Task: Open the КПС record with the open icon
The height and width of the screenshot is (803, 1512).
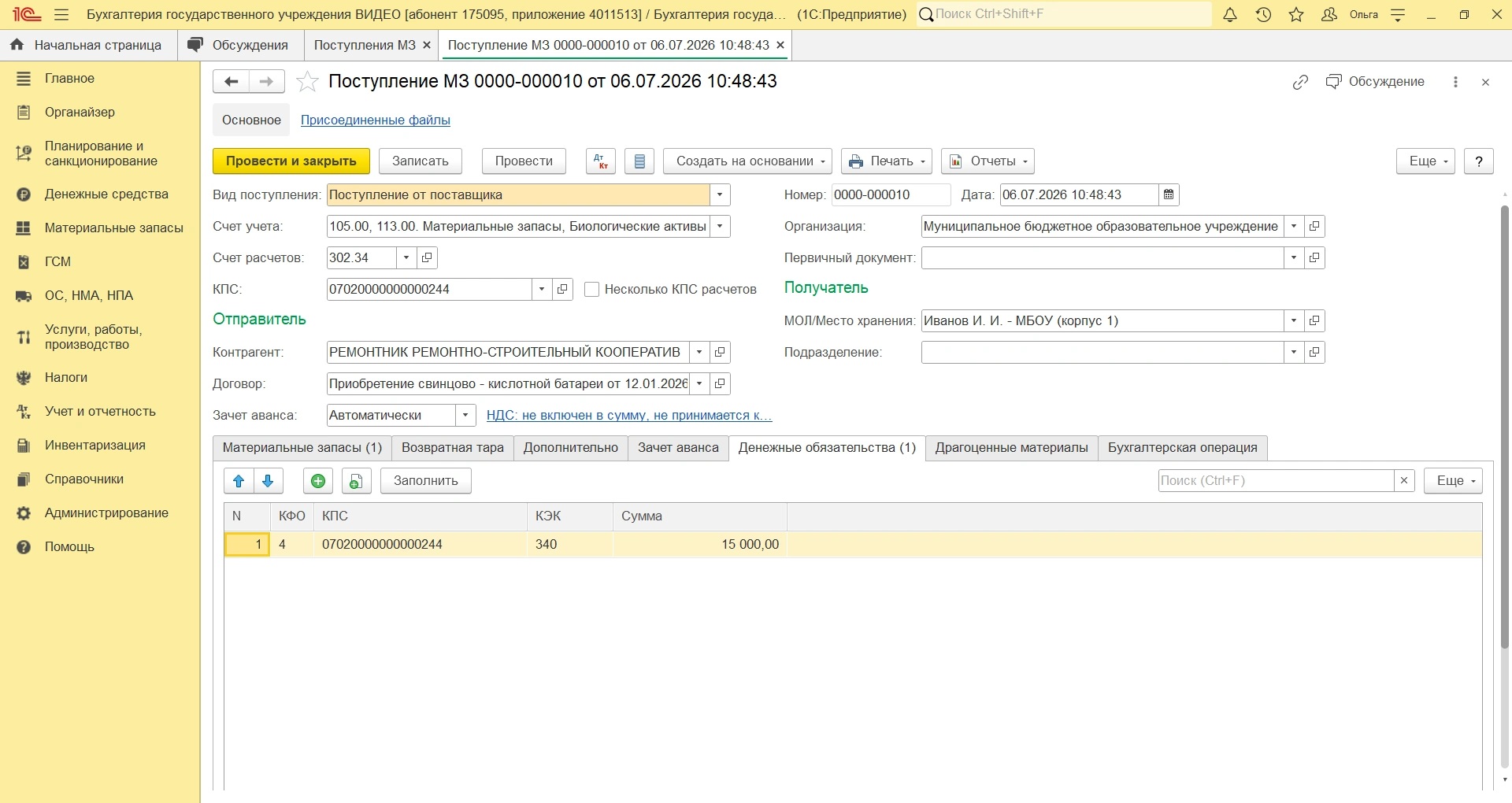Action: [x=562, y=289]
